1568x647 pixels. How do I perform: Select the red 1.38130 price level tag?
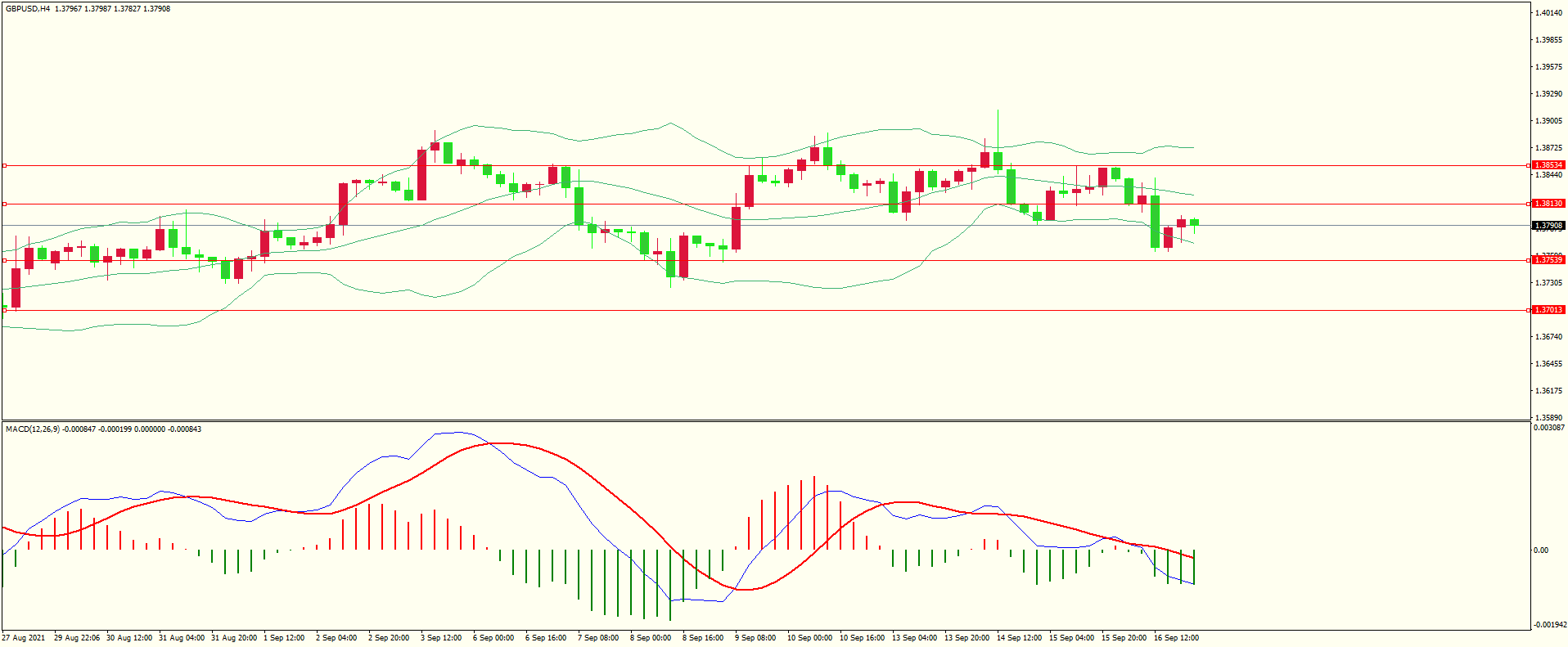click(1548, 204)
